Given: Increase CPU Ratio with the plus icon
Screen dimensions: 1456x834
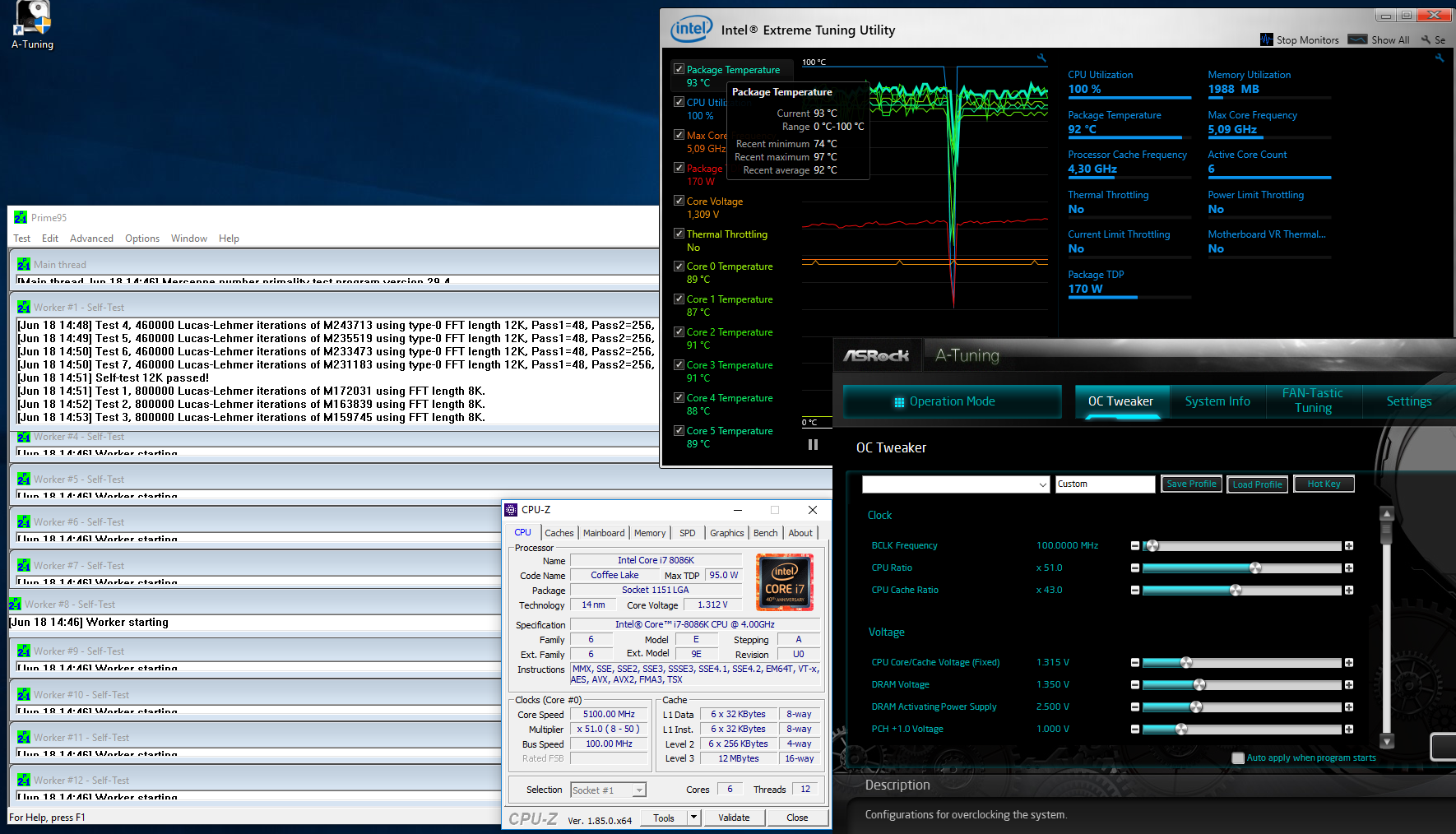Looking at the screenshot, I should (x=1349, y=568).
